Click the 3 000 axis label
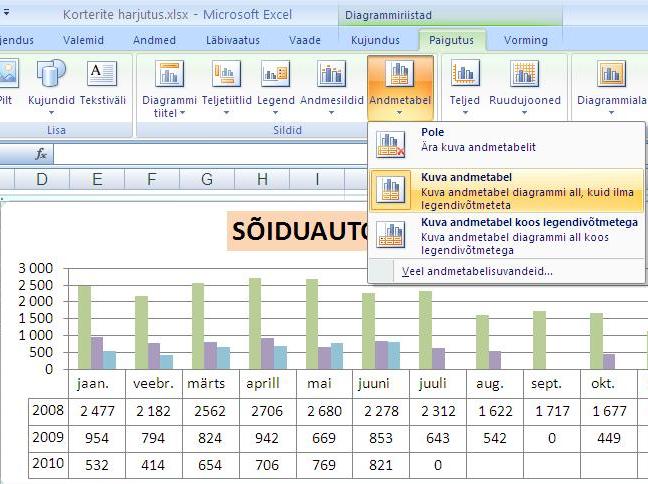Screen dimensions: 648x484 36,268
